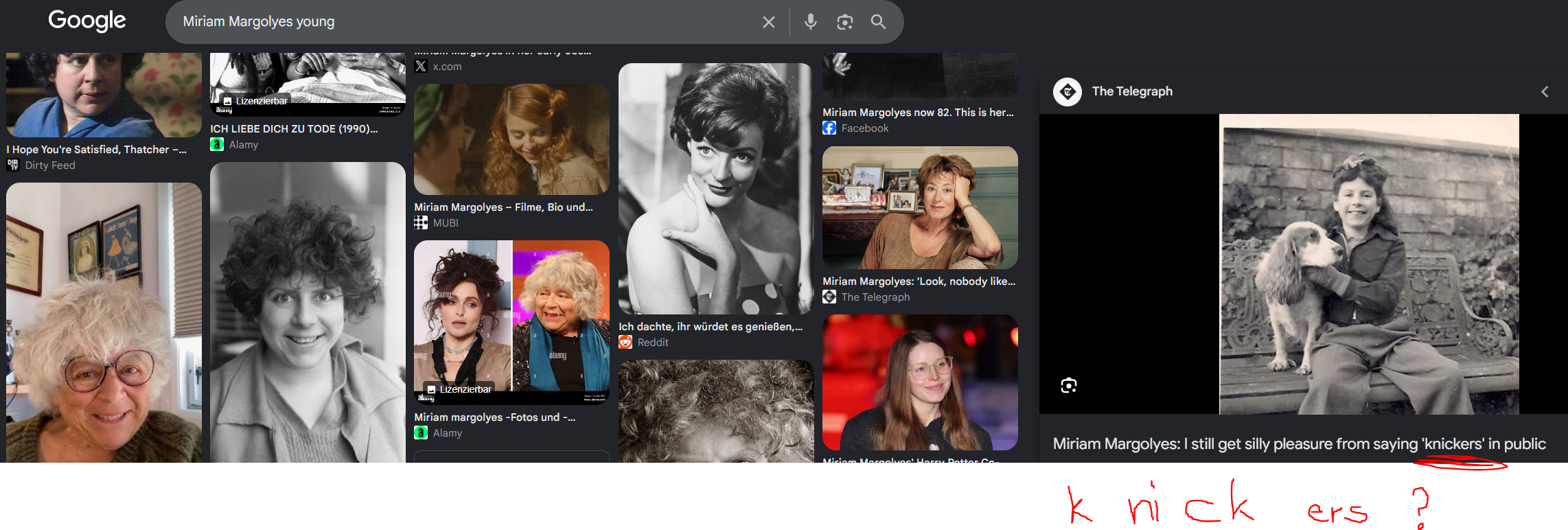Click 'Alamy' text under 'Miriam margolyes -Fotos und'

pyautogui.click(x=448, y=433)
